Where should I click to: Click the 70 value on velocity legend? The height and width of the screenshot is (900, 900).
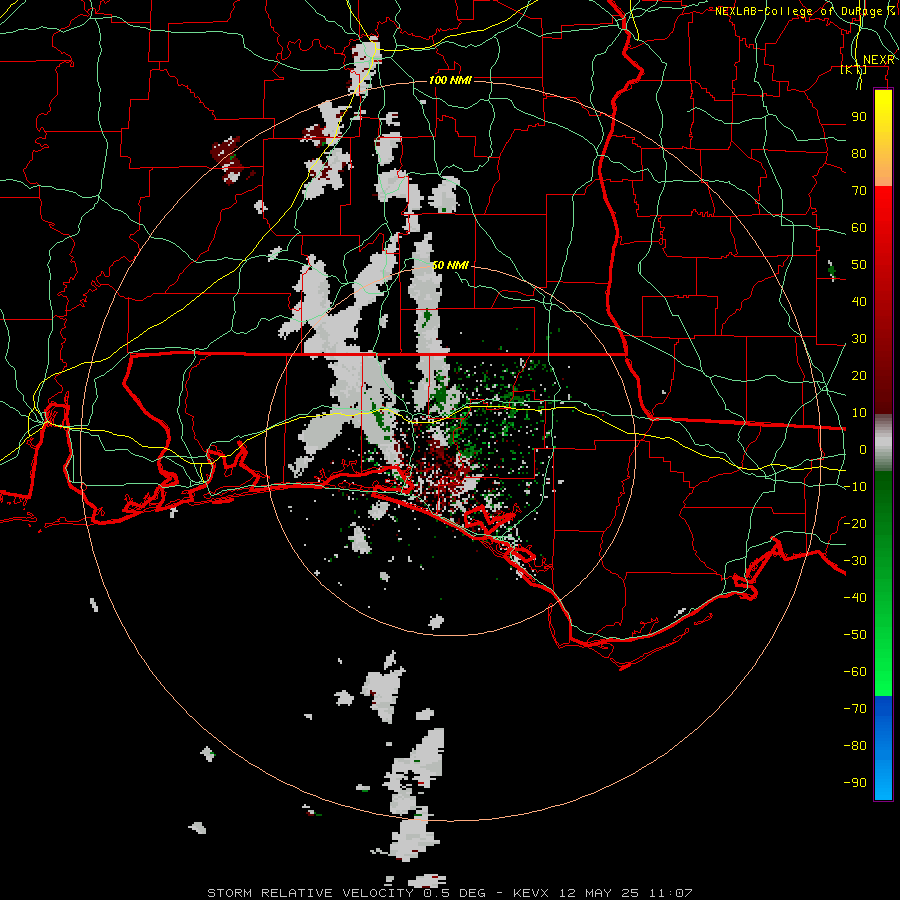pyautogui.click(x=859, y=191)
